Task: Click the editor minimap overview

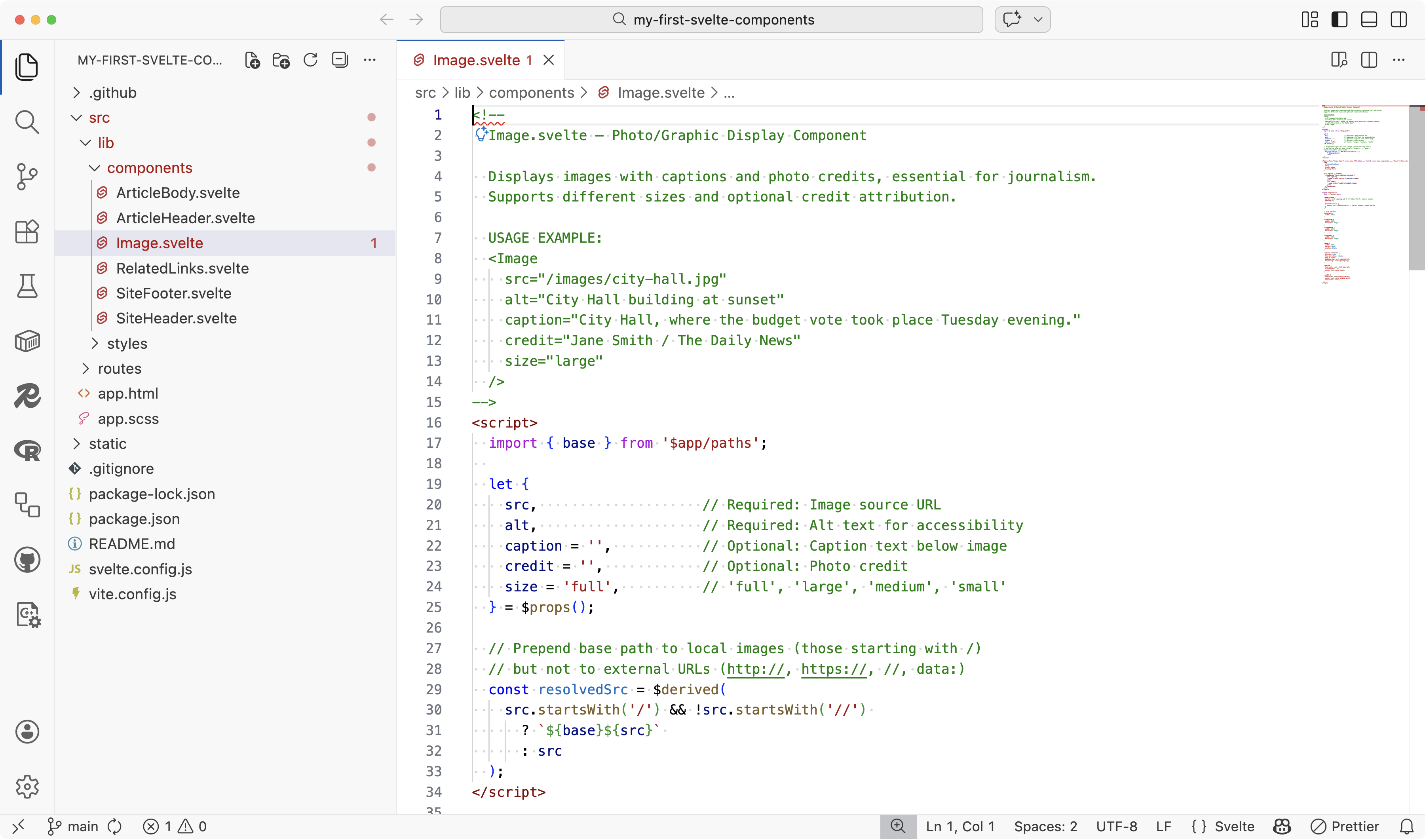Action: coord(1364,194)
